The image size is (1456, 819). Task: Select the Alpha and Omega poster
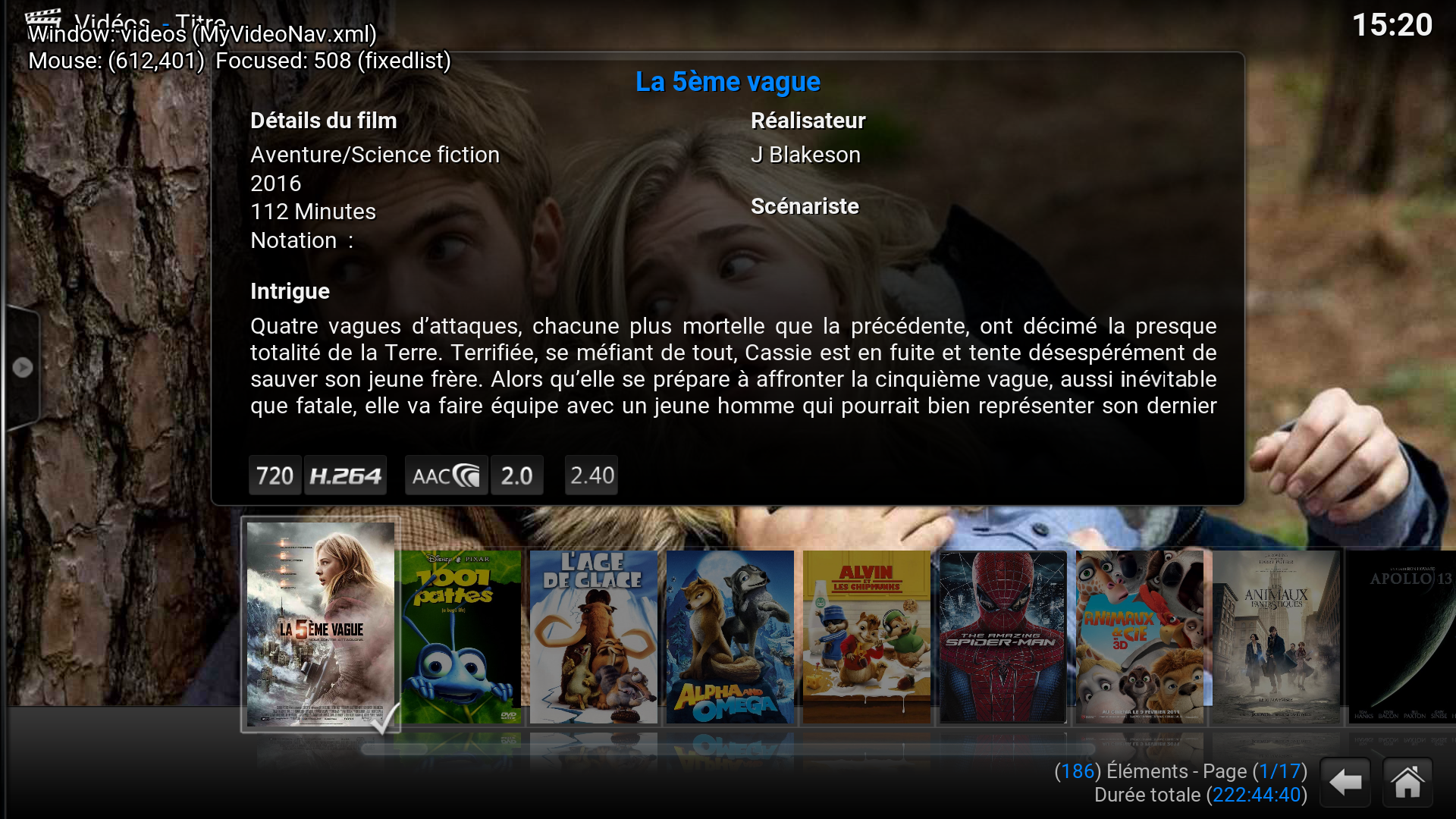pyautogui.click(x=730, y=637)
